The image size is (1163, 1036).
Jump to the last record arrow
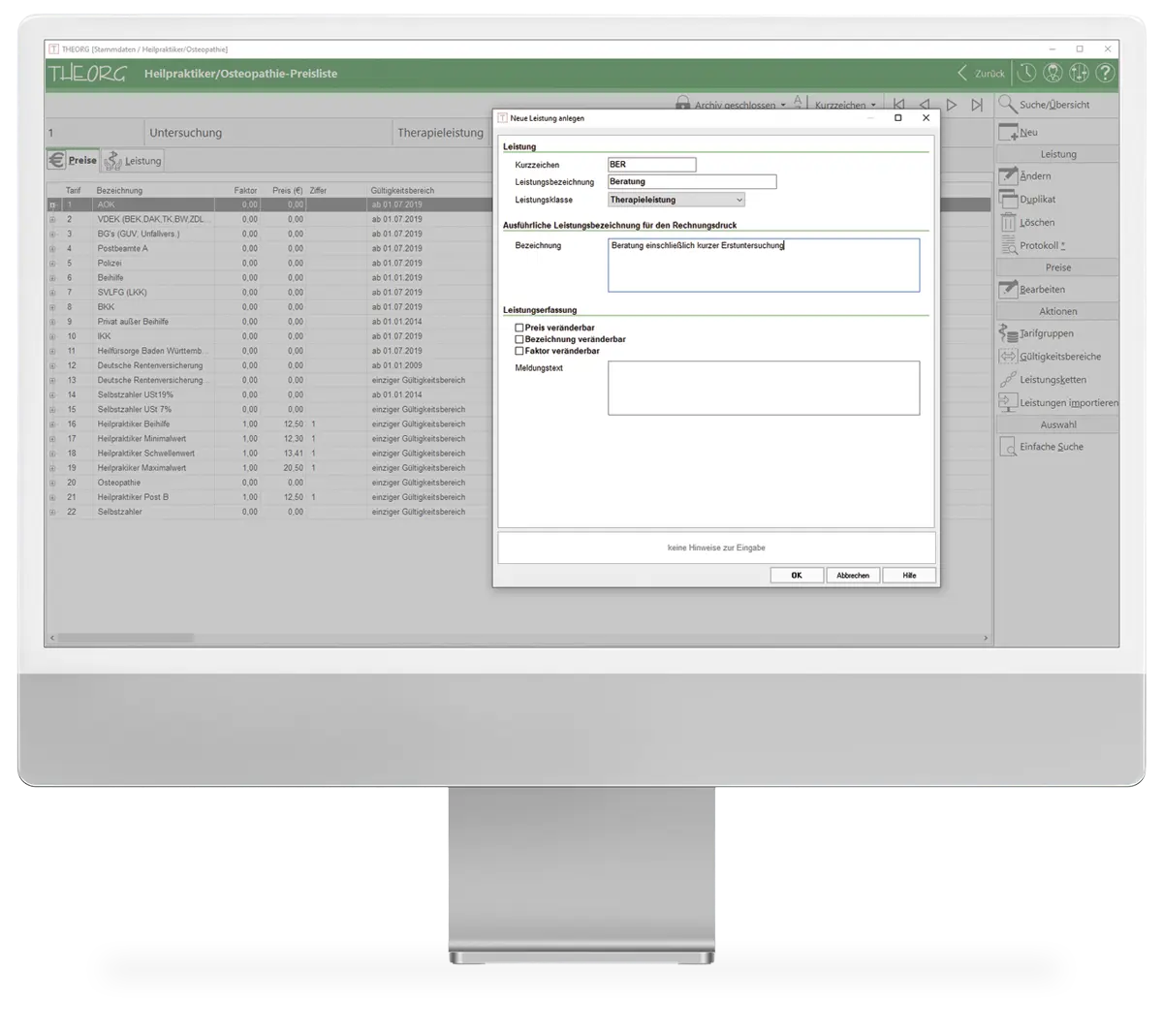(x=977, y=105)
